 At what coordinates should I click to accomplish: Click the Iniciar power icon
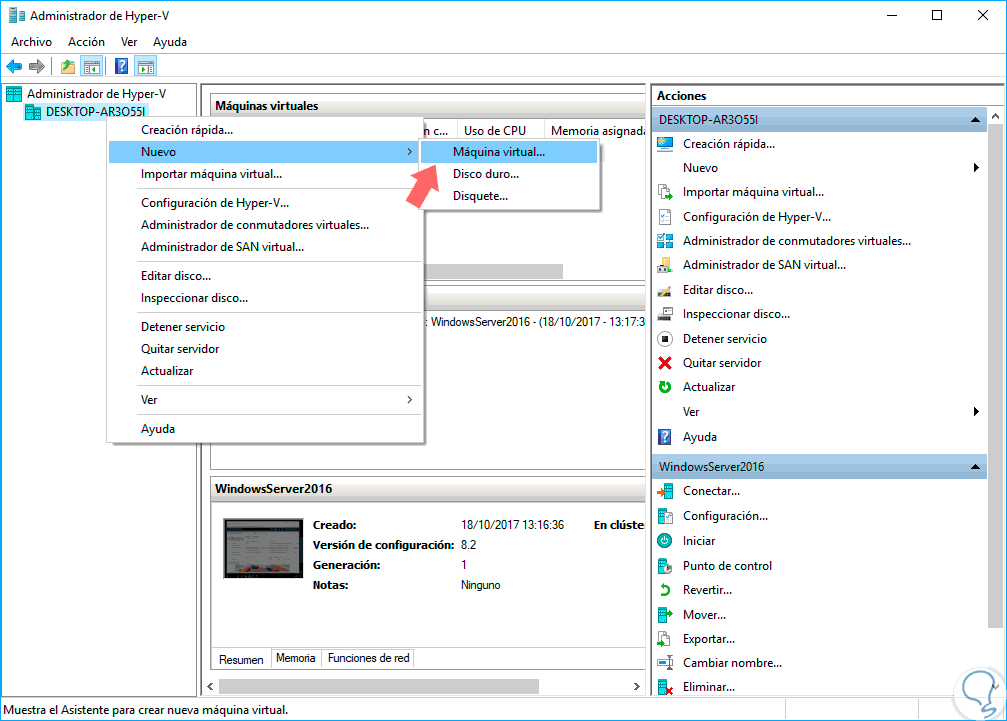(665, 541)
